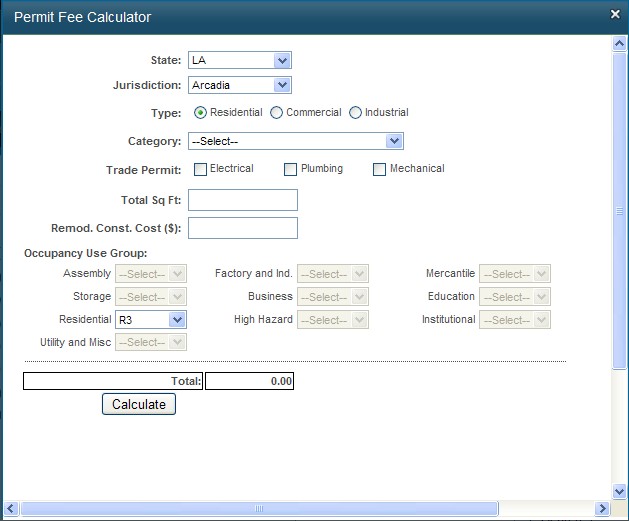Click the horizontal scrollbar left arrow

(9, 509)
